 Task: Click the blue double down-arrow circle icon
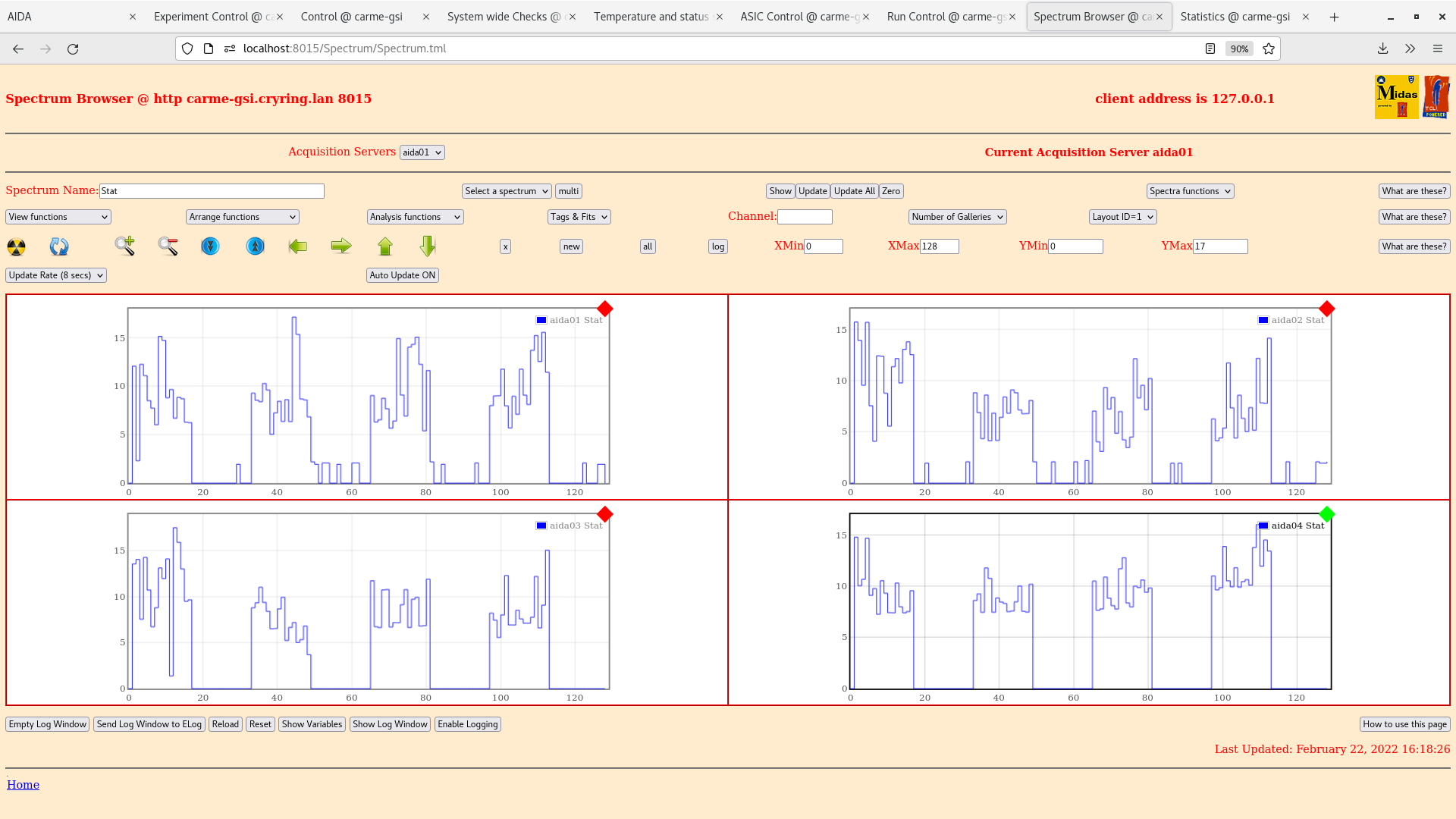pyautogui.click(x=210, y=246)
